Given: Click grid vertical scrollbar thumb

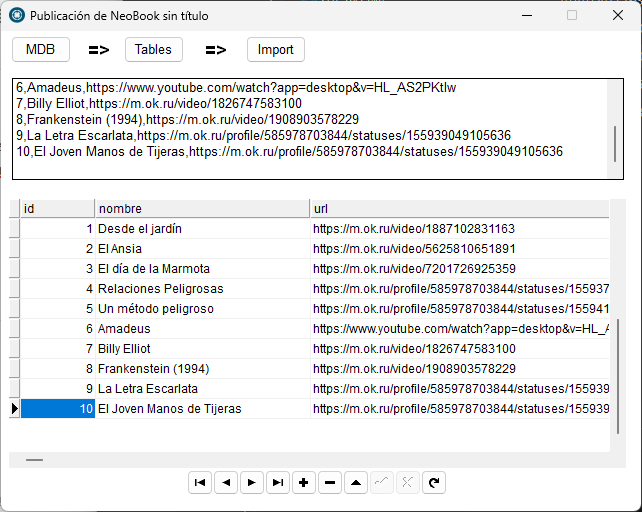Looking at the screenshot, I should [x=618, y=376].
